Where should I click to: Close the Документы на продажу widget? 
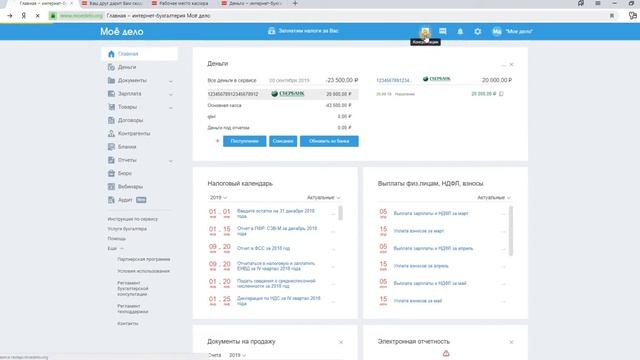pos(341,342)
